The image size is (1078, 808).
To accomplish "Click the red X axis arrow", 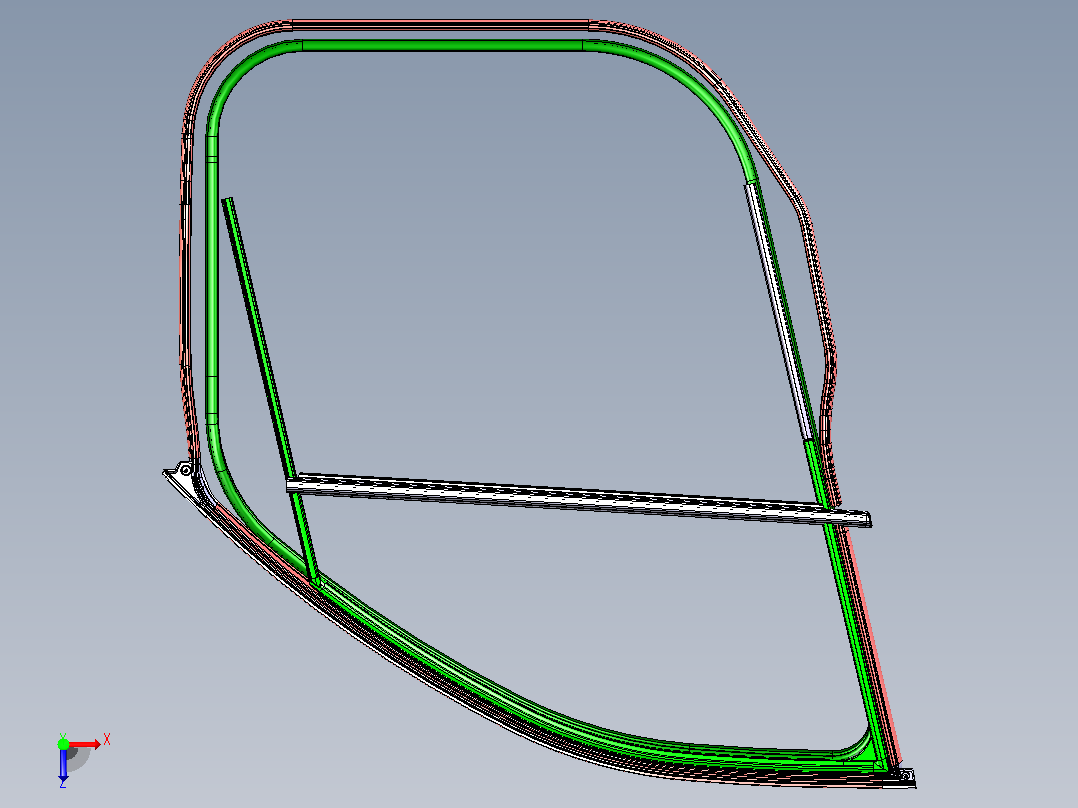I will pyautogui.click(x=85, y=745).
